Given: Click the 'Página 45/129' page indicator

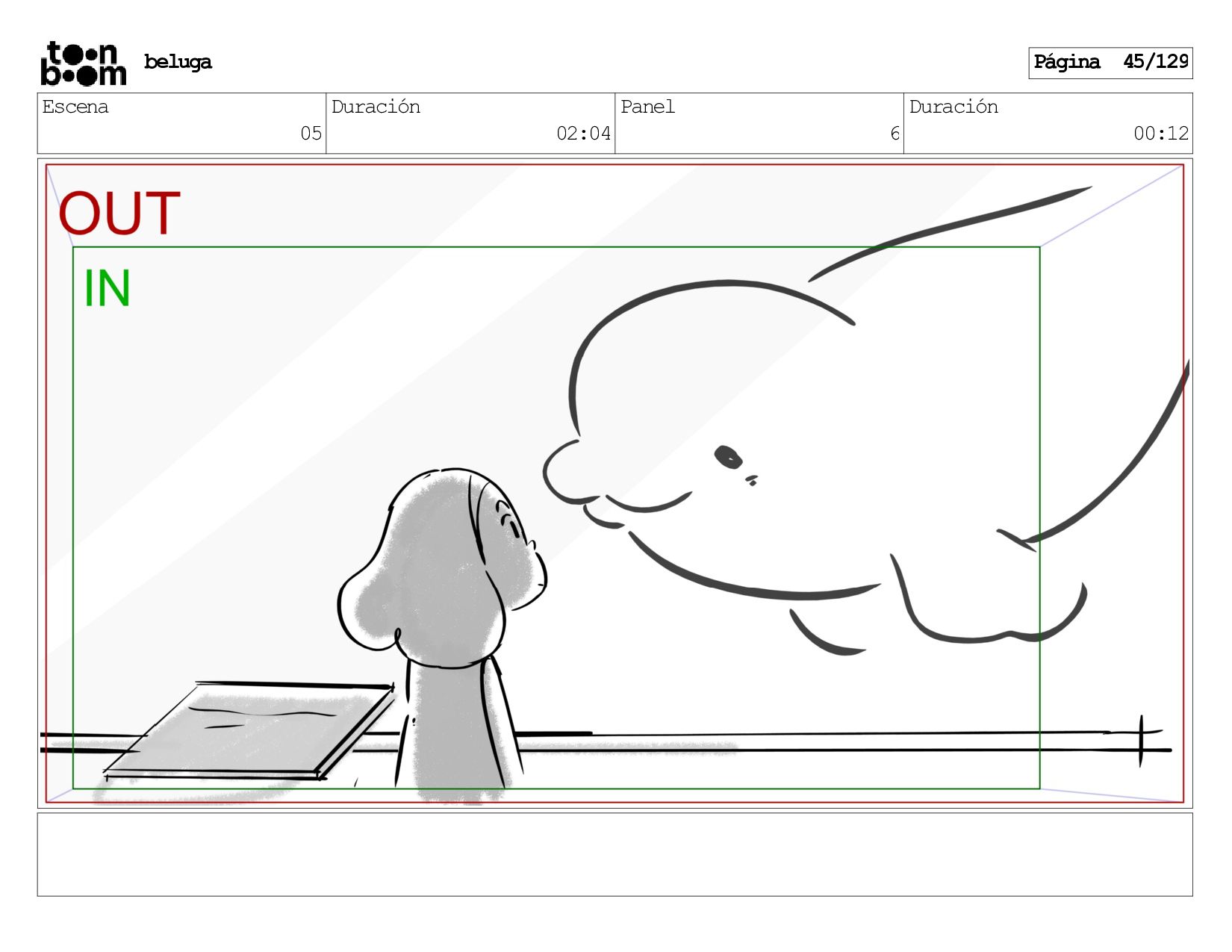Looking at the screenshot, I should tap(1110, 63).
